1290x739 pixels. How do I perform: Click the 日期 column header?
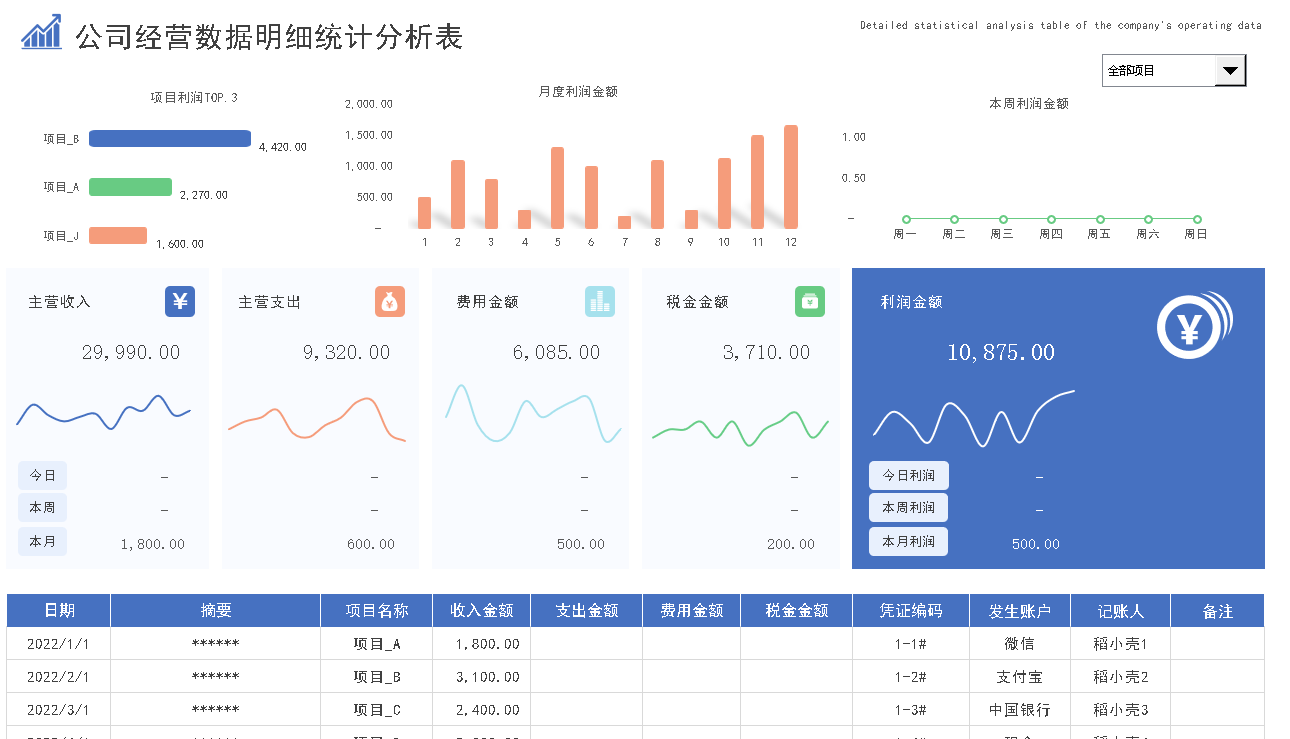point(59,611)
